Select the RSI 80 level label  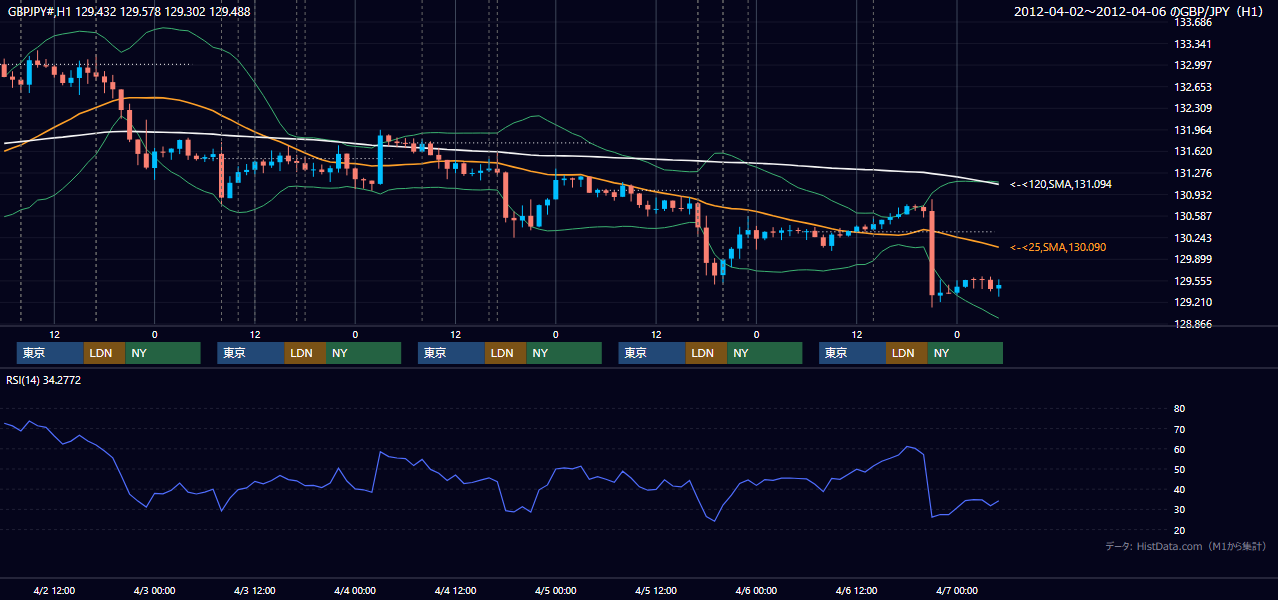(1179, 409)
